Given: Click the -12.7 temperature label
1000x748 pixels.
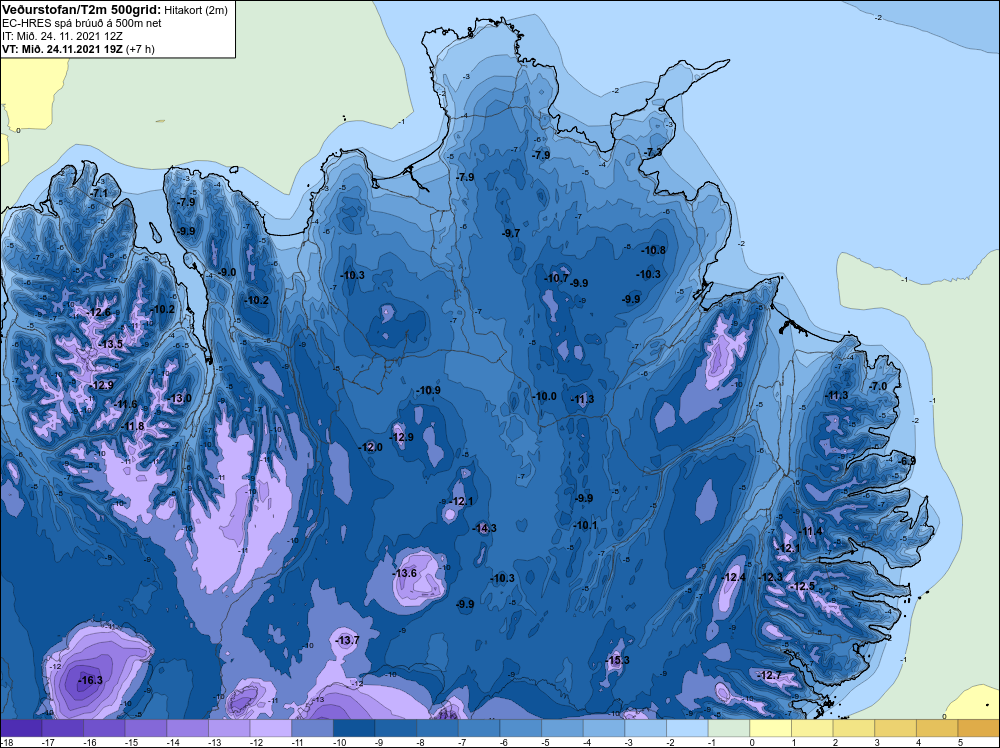Looking at the screenshot, I should [768, 675].
